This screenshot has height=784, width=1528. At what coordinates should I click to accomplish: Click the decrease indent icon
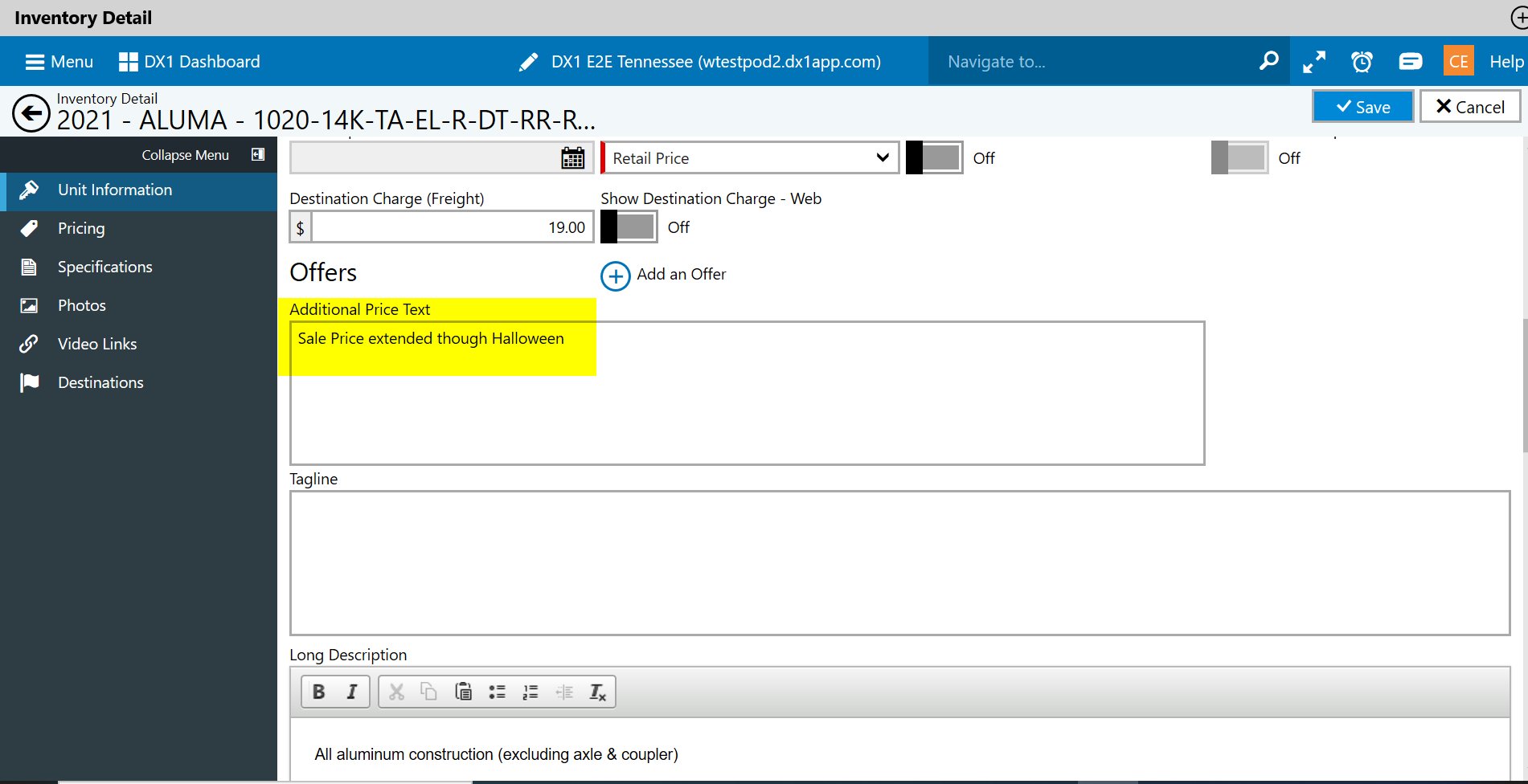(564, 692)
